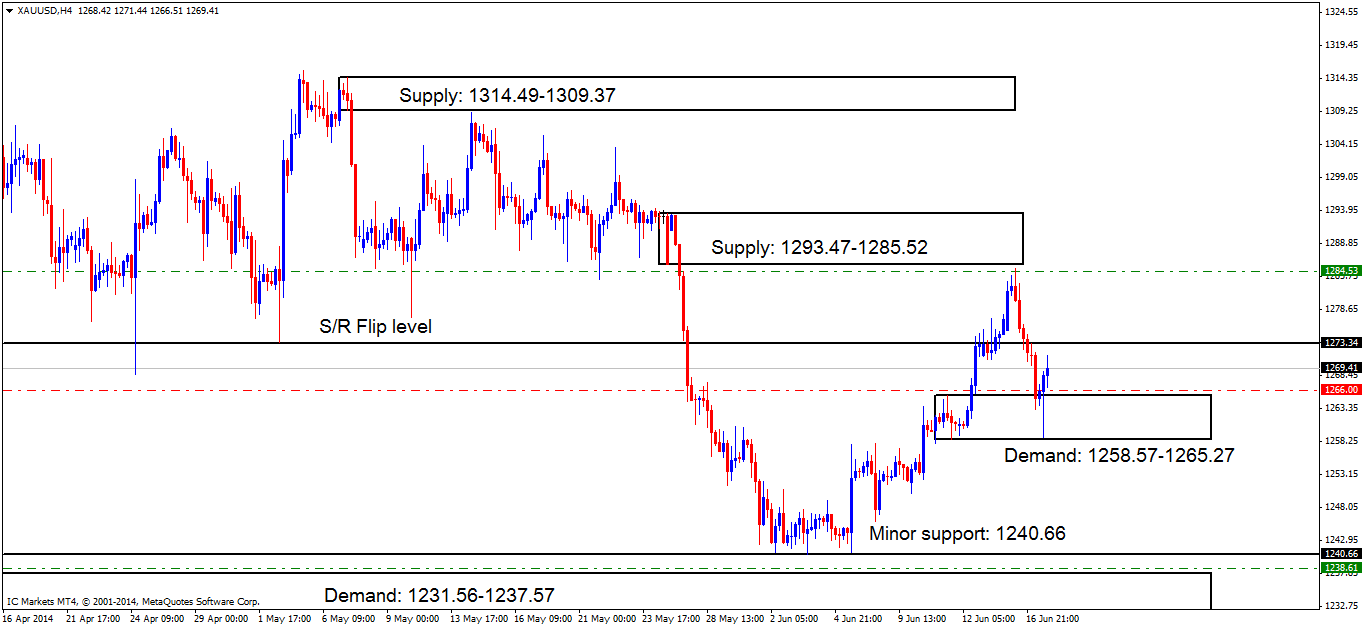This screenshot has height=627, width=1362.
Task: Click the 1299.05 price scale value
Action: pyautogui.click(x=1340, y=177)
